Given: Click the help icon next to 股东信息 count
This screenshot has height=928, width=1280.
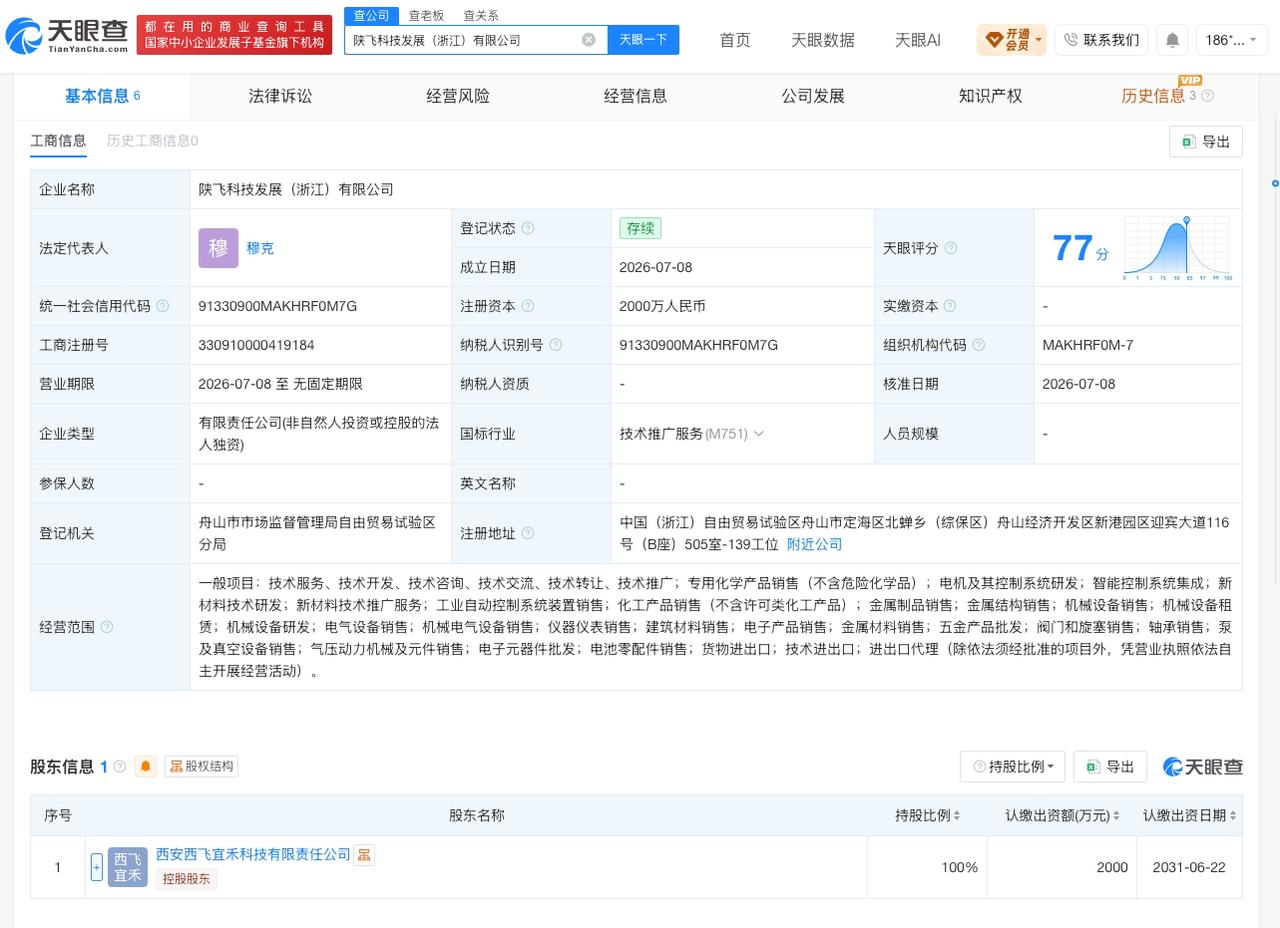Looking at the screenshot, I should coord(120,767).
